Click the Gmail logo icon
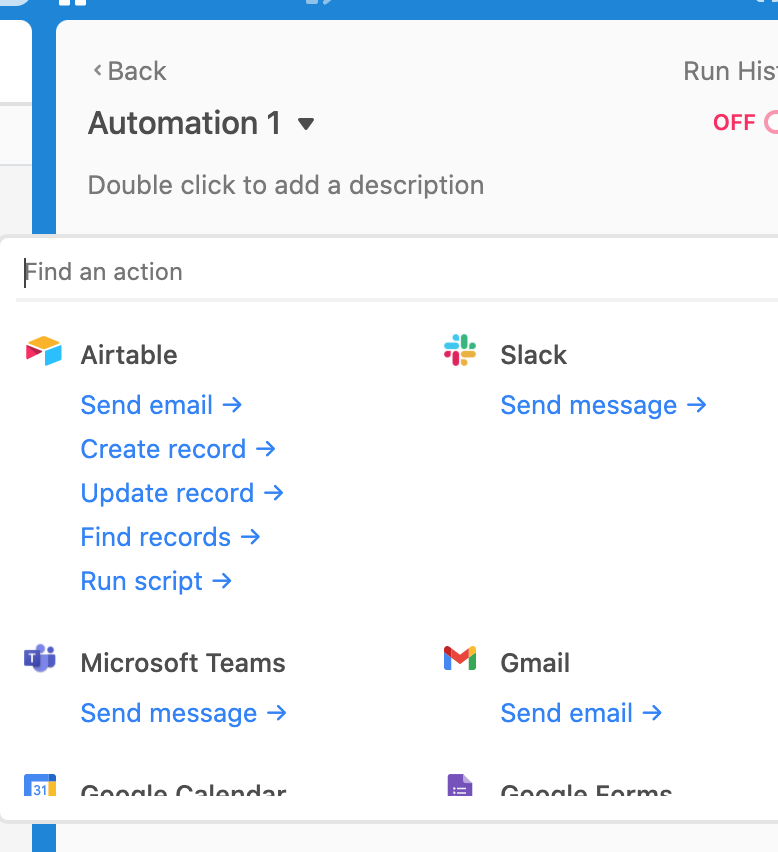The width and height of the screenshot is (778, 852). (460, 659)
